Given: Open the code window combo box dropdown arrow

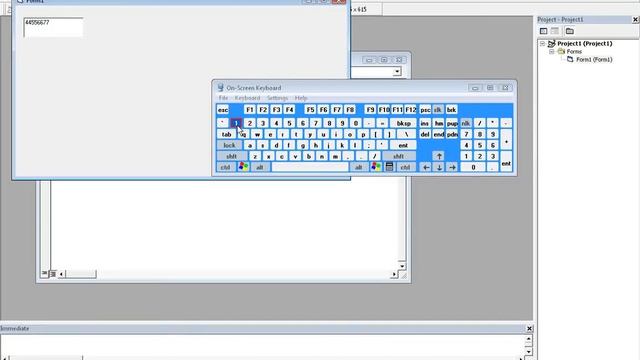Looking at the screenshot, I should 397,72.
